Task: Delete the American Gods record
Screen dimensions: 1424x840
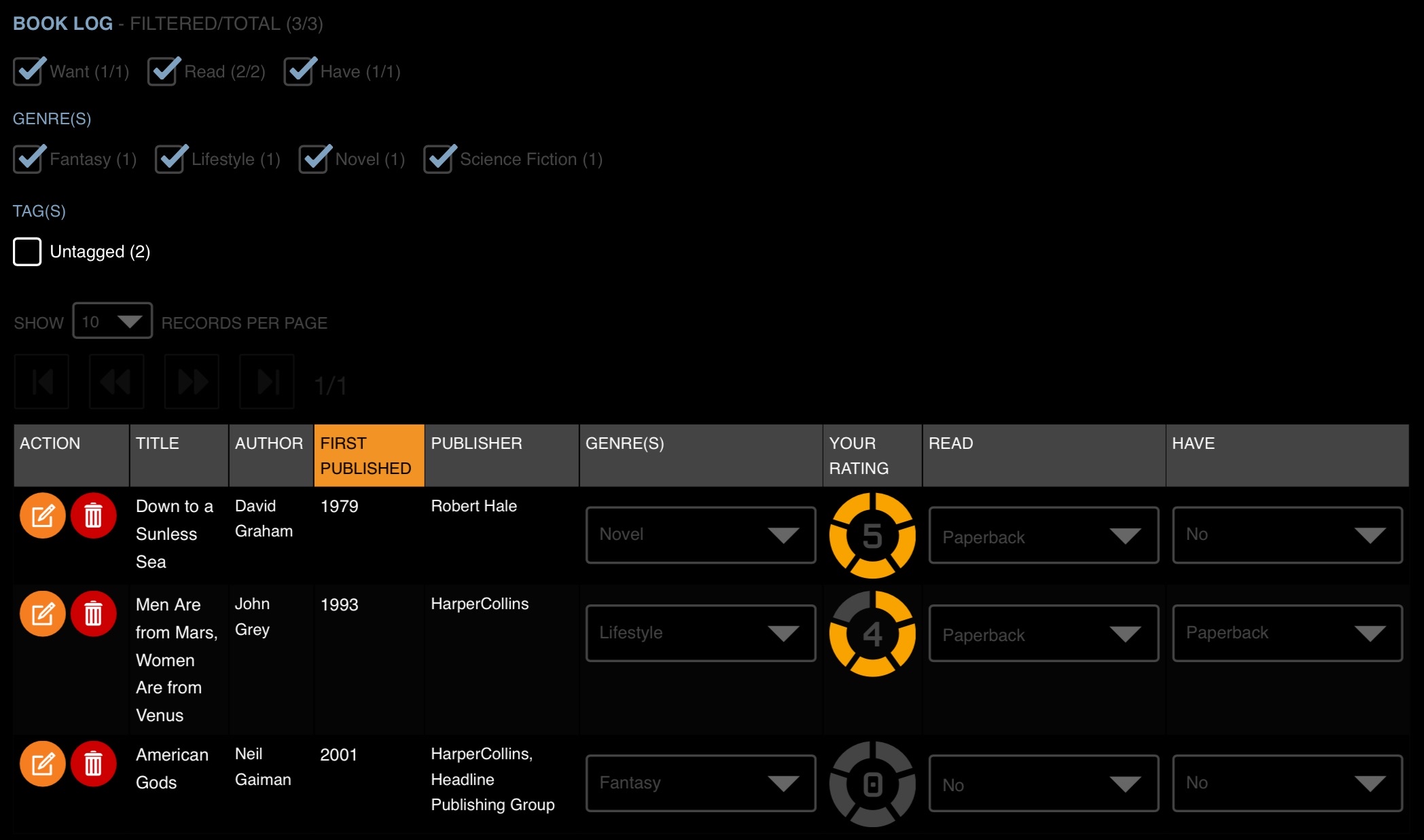Action: (94, 764)
